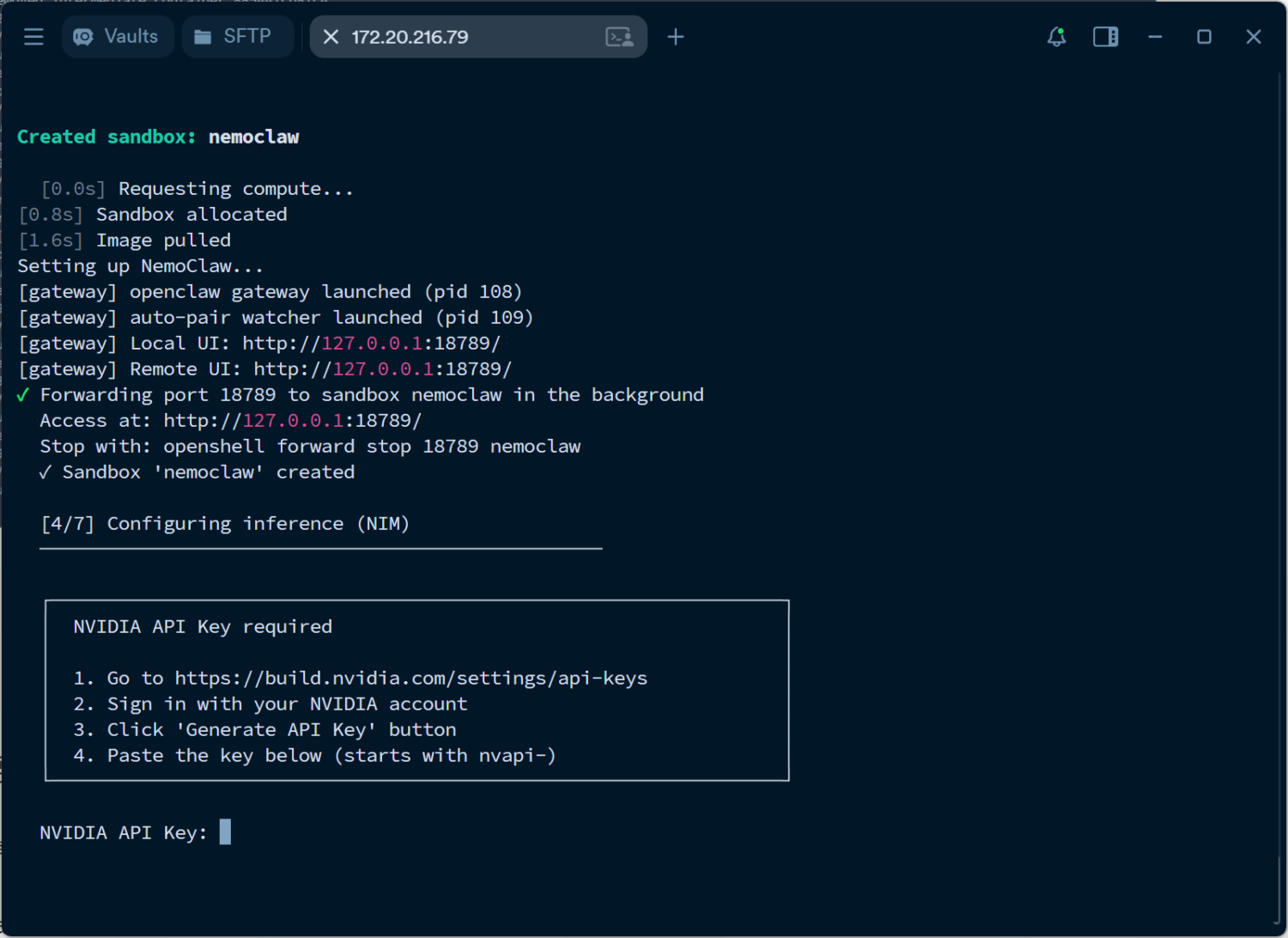Image resolution: width=1288 pixels, height=938 pixels.
Task: Toggle the right side panel
Action: coord(1105,37)
